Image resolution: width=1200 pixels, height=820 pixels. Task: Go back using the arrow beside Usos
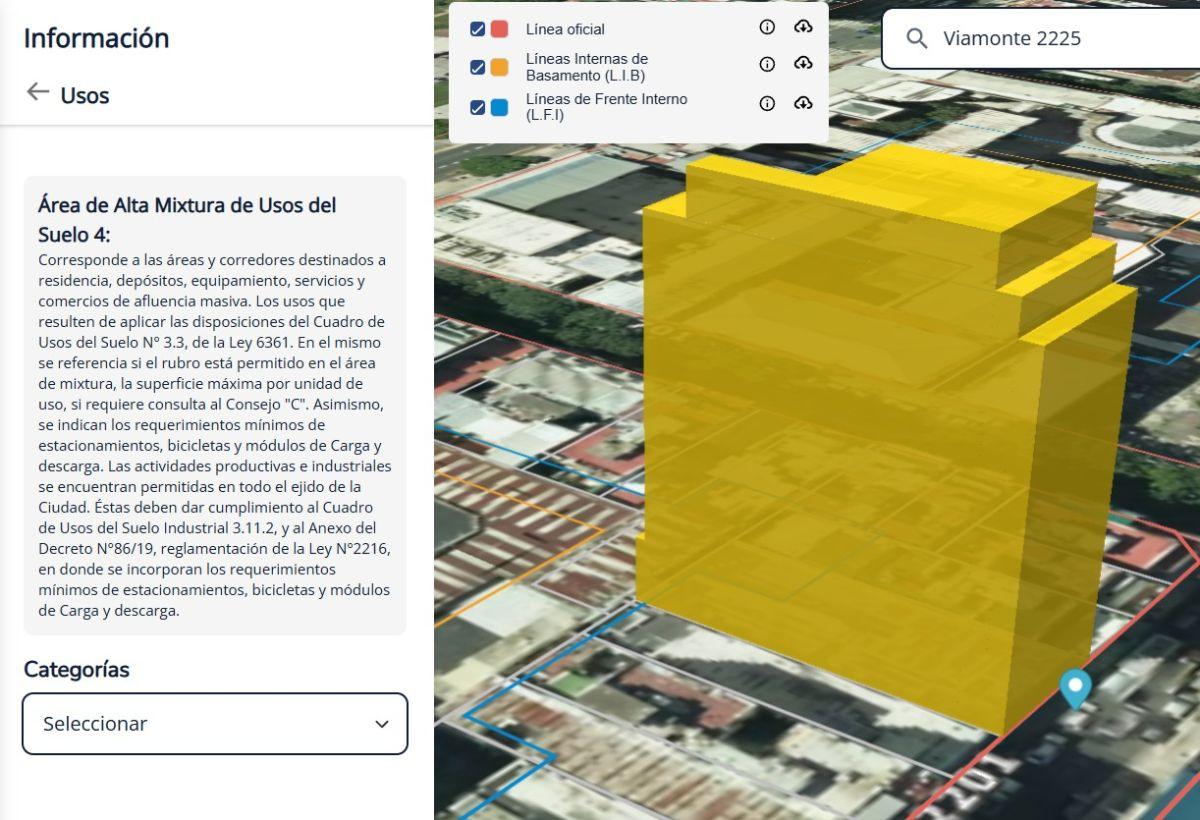[38, 93]
